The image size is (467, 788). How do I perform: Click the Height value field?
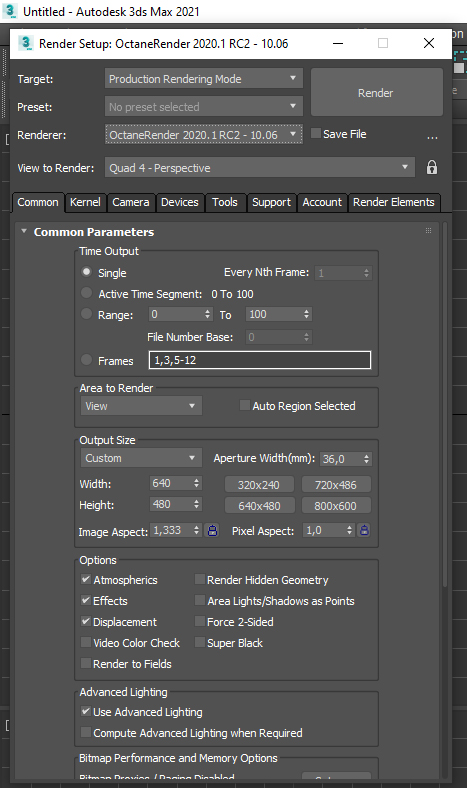coord(171,504)
